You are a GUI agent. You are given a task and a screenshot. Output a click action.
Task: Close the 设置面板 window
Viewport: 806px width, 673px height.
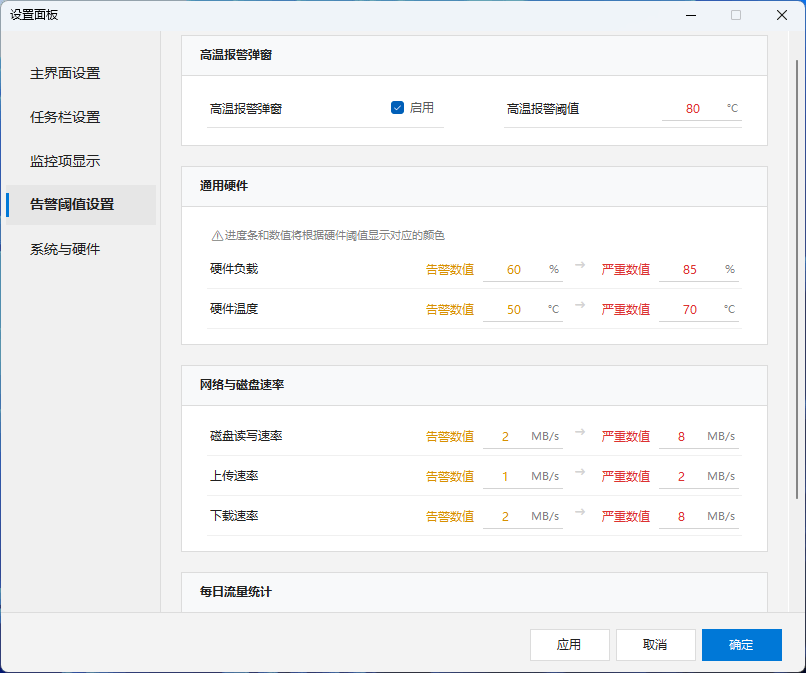pyautogui.click(x=782, y=15)
